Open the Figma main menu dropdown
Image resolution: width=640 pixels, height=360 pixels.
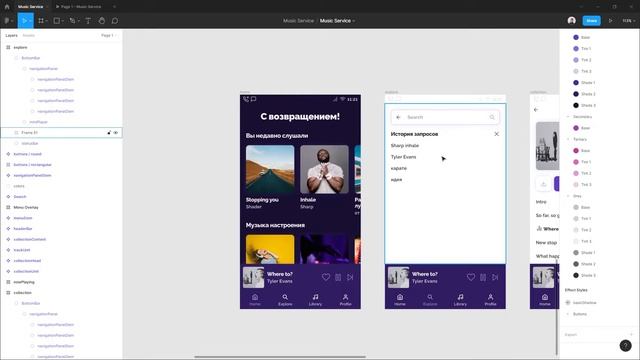(x=8, y=20)
